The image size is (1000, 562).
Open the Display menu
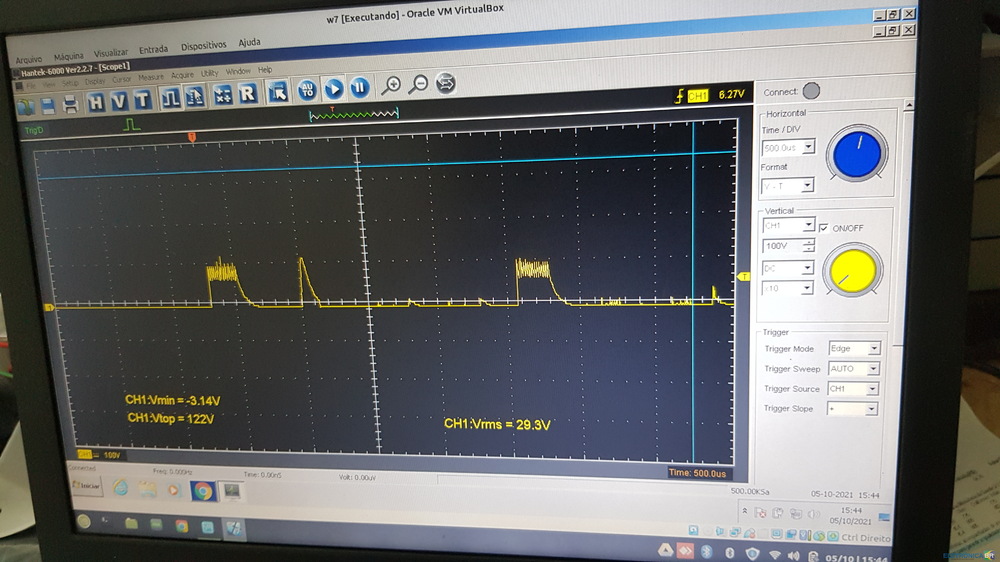click(x=95, y=81)
